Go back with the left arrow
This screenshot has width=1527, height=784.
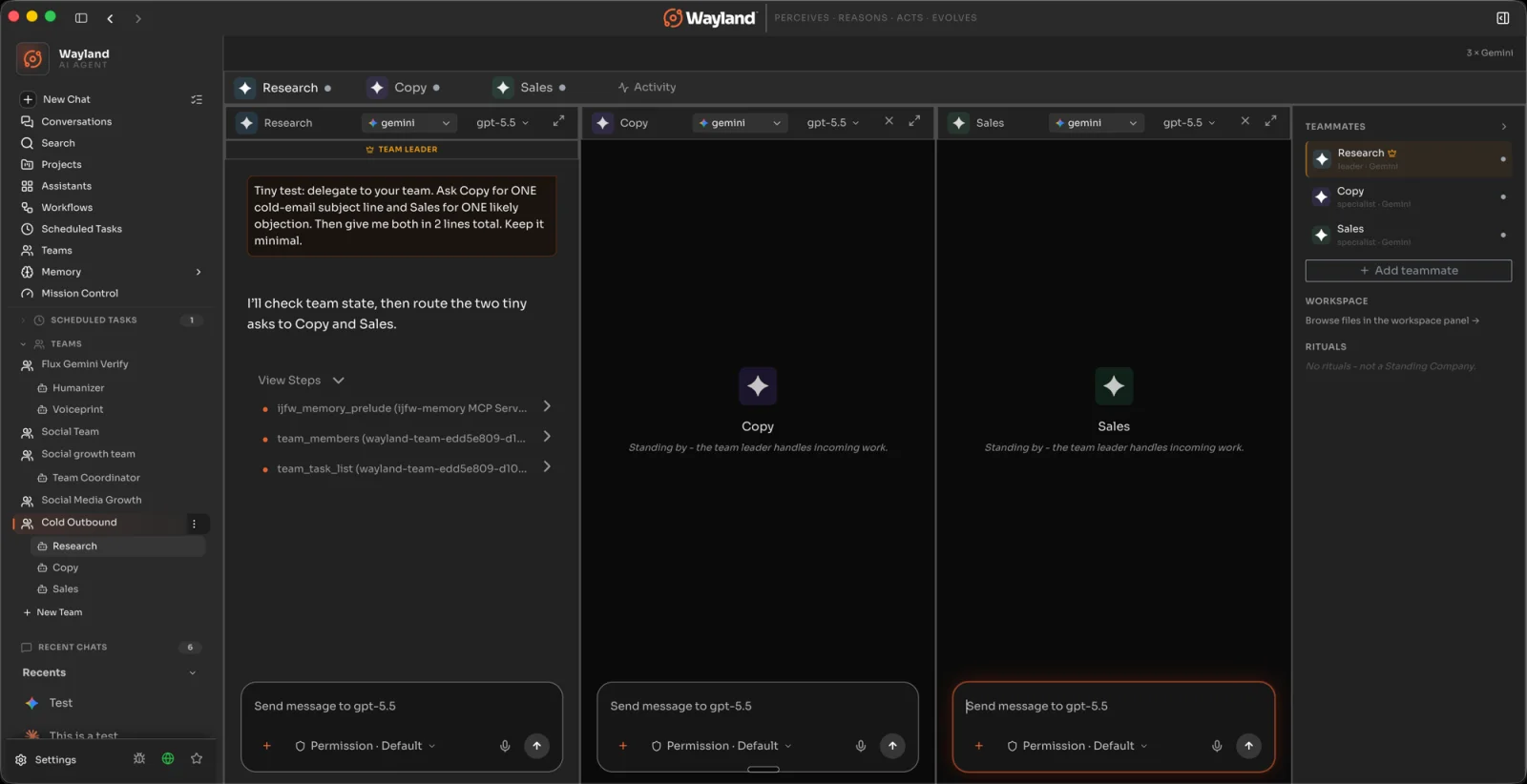[110, 18]
